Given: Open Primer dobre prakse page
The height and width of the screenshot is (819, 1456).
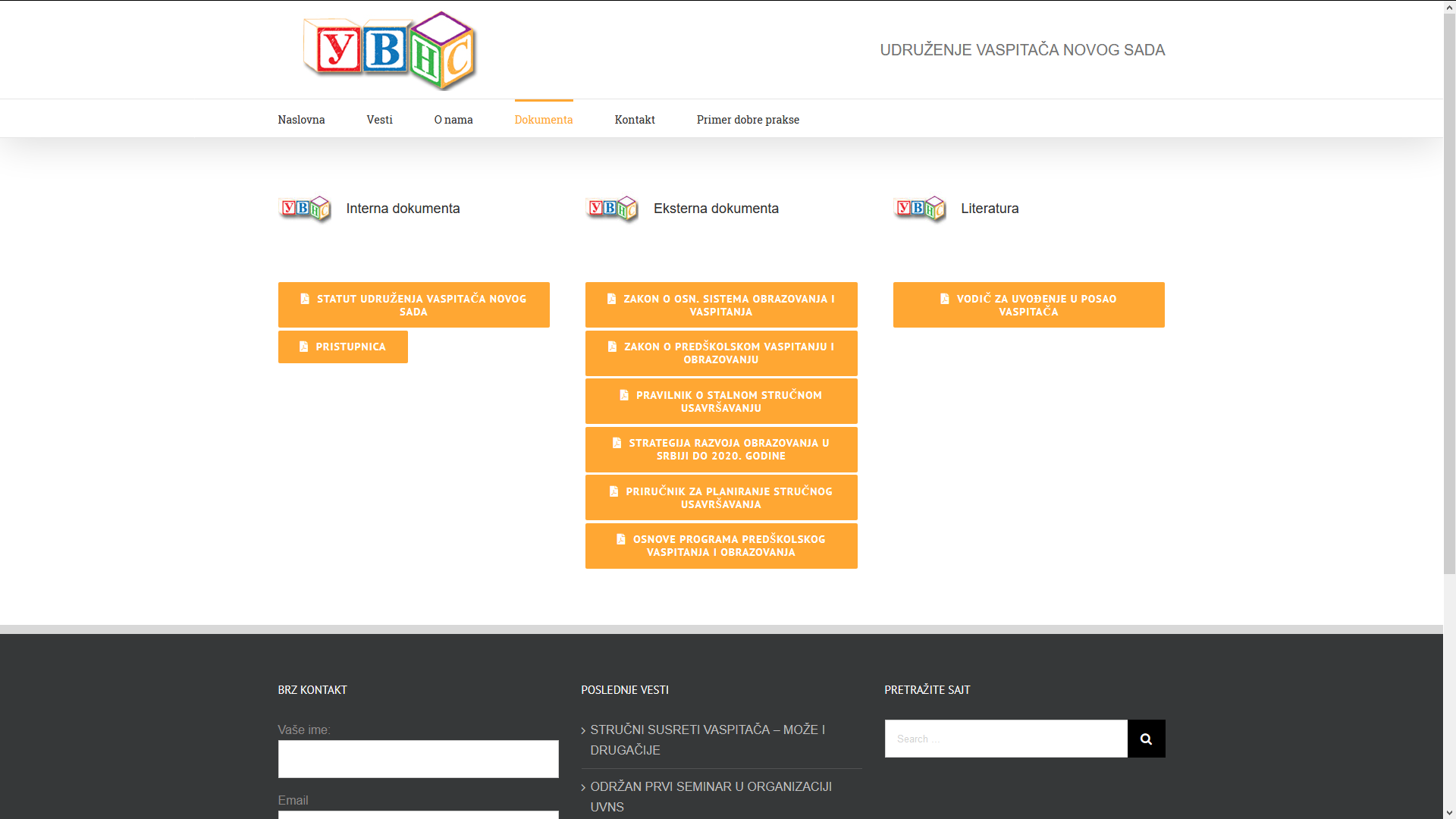Looking at the screenshot, I should (x=748, y=120).
